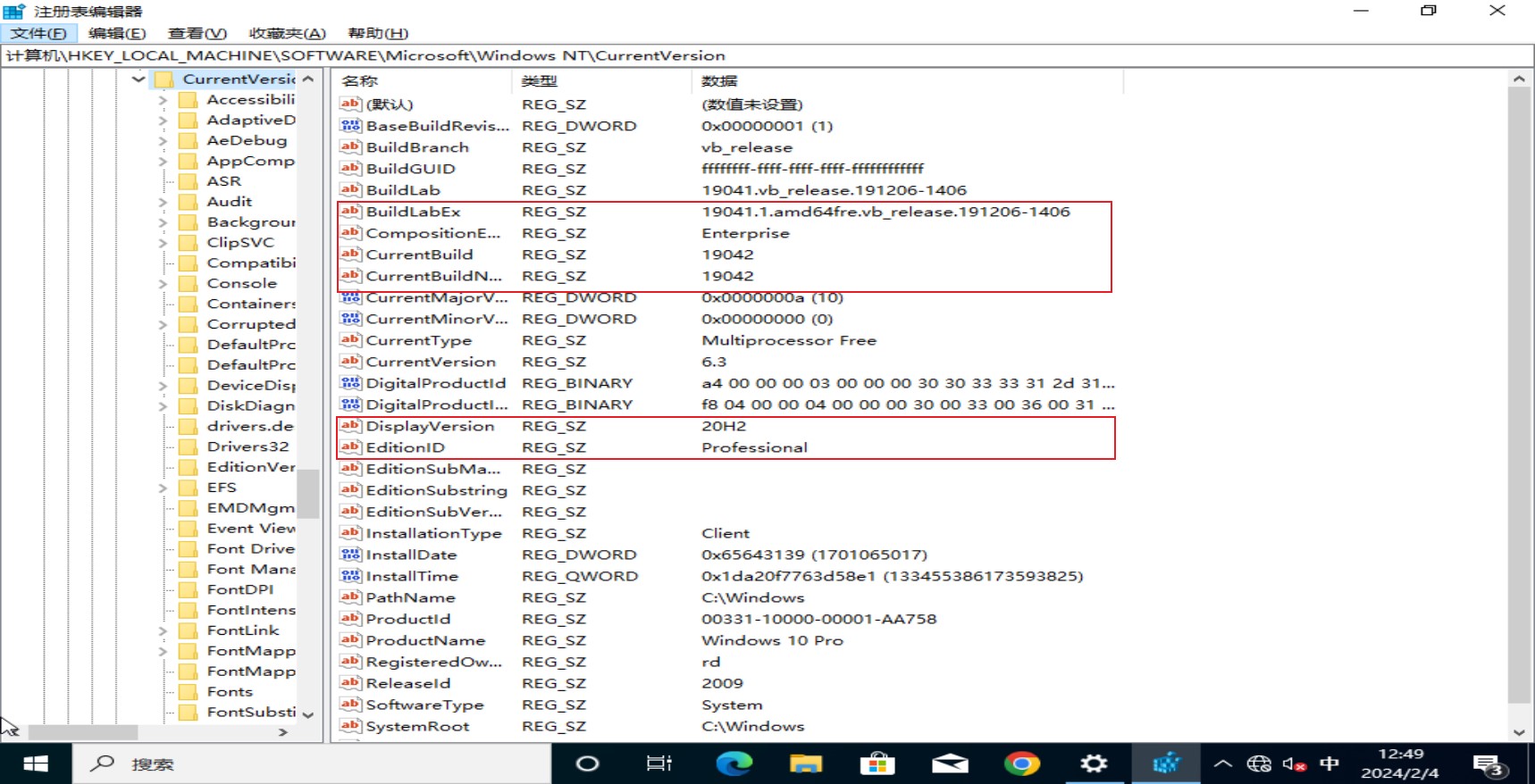Screen dimensions: 1535x784
Task: Click the ProductId data 00331-10000-00001-AA758
Action: [818, 619]
